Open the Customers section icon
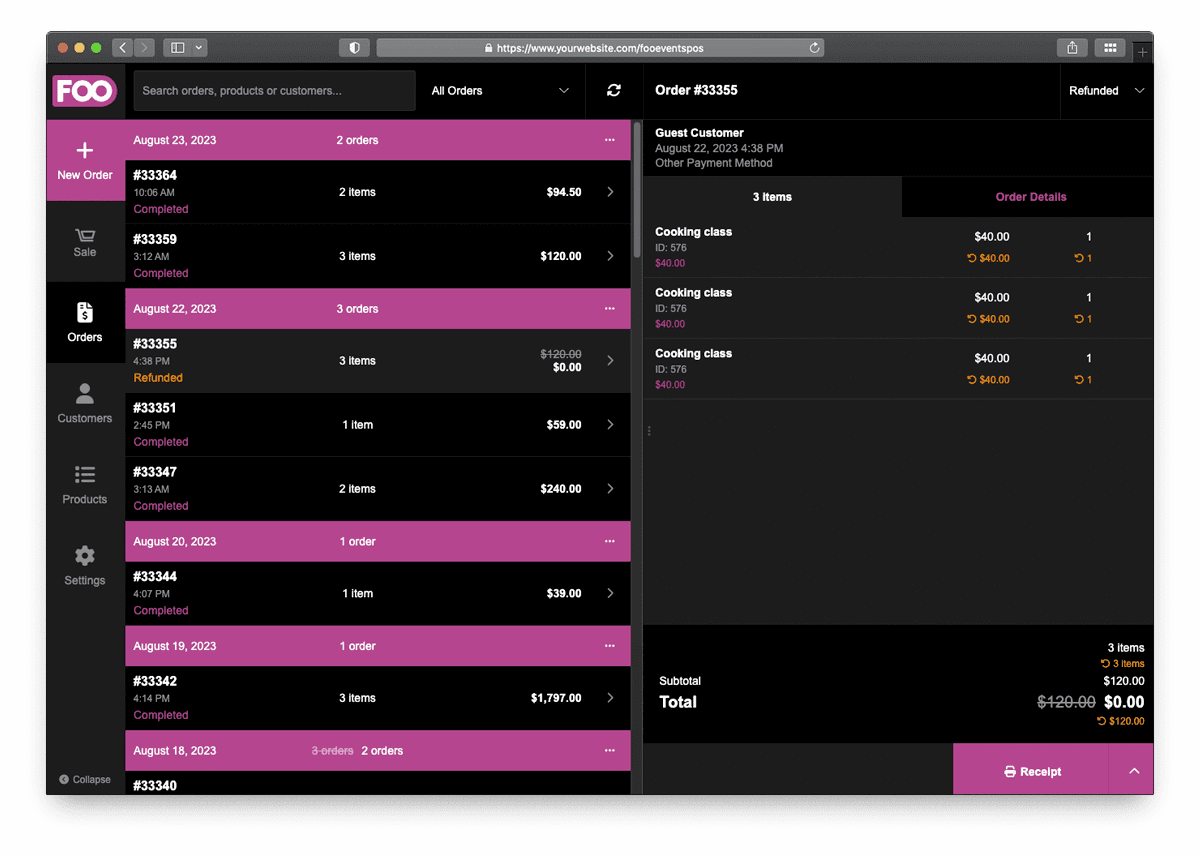Viewport: 1200px width, 856px height. [85, 393]
